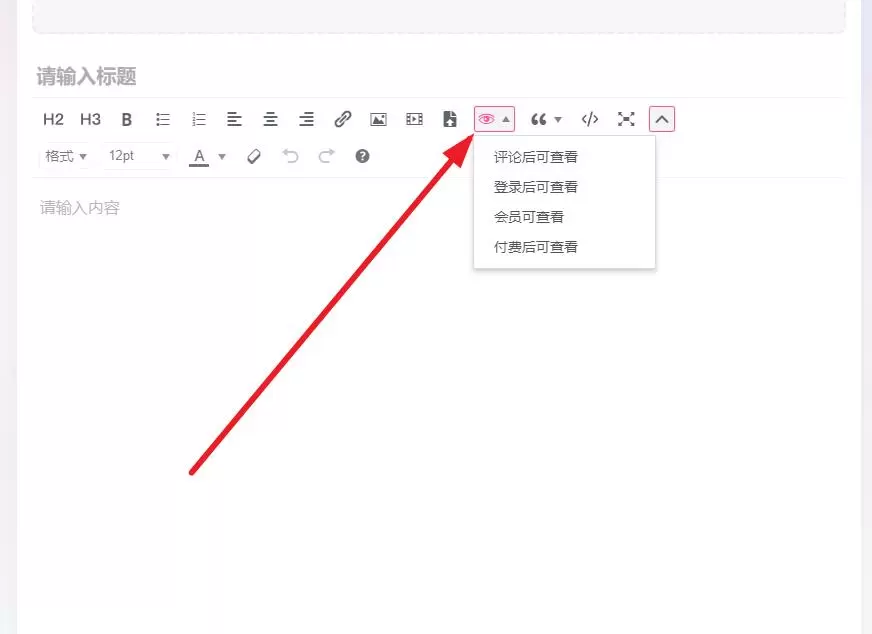The height and width of the screenshot is (634, 872).
Task: Collapse the second toolbar row
Action: point(662,119)
